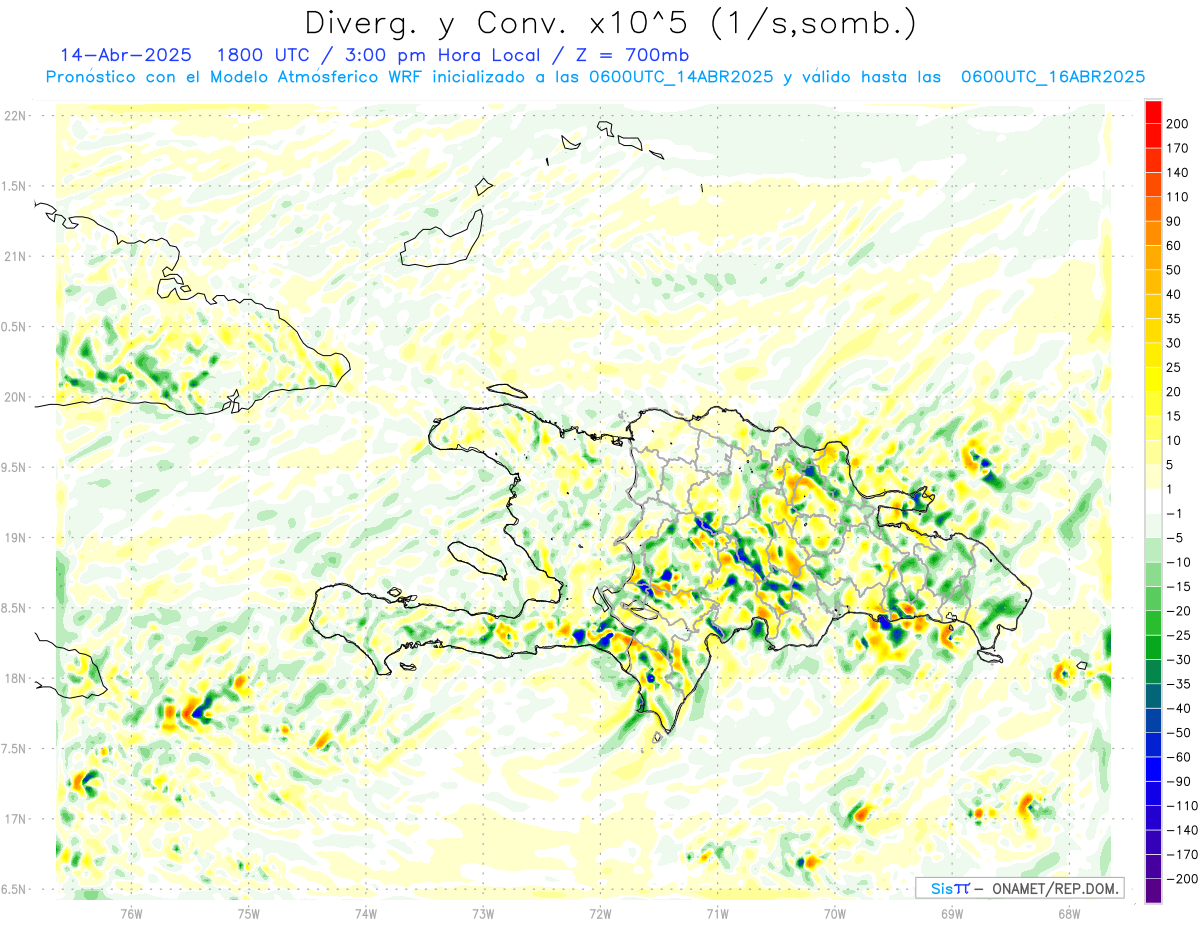Click the latitude label "1.5N"
The image size is (1200, 927).
point(14,186)
